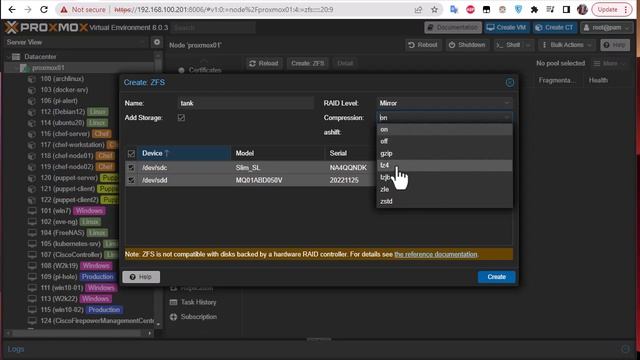Viewport: 640px width, 360px height.
Task: Click the Proxmox search field
Action: (213, 28)
